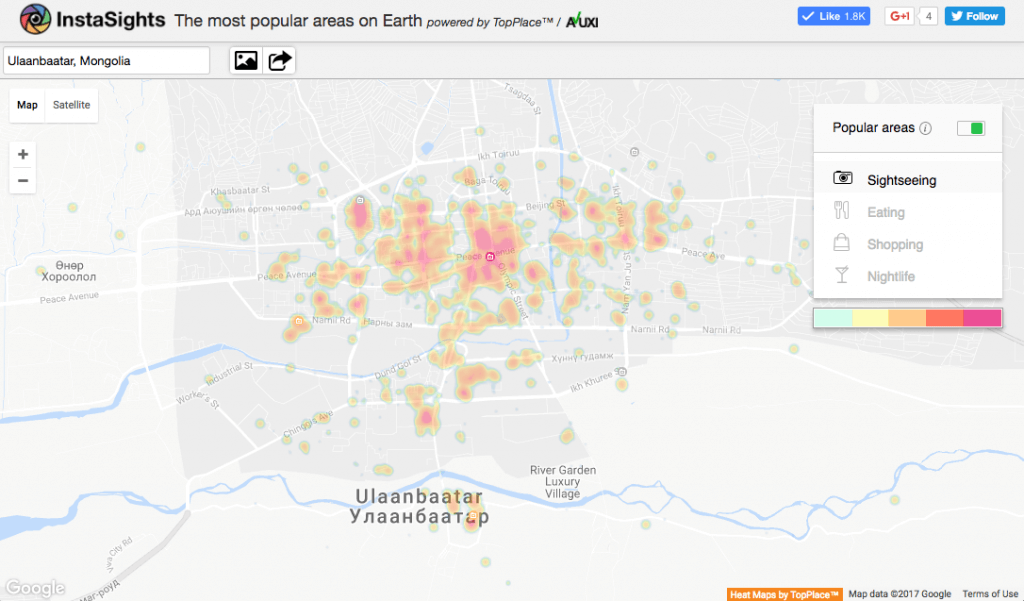The image size is (1024, 601).
Task: Click the Sightseeing camera icon
Action: pyautogui.click(x=842, y=178)
